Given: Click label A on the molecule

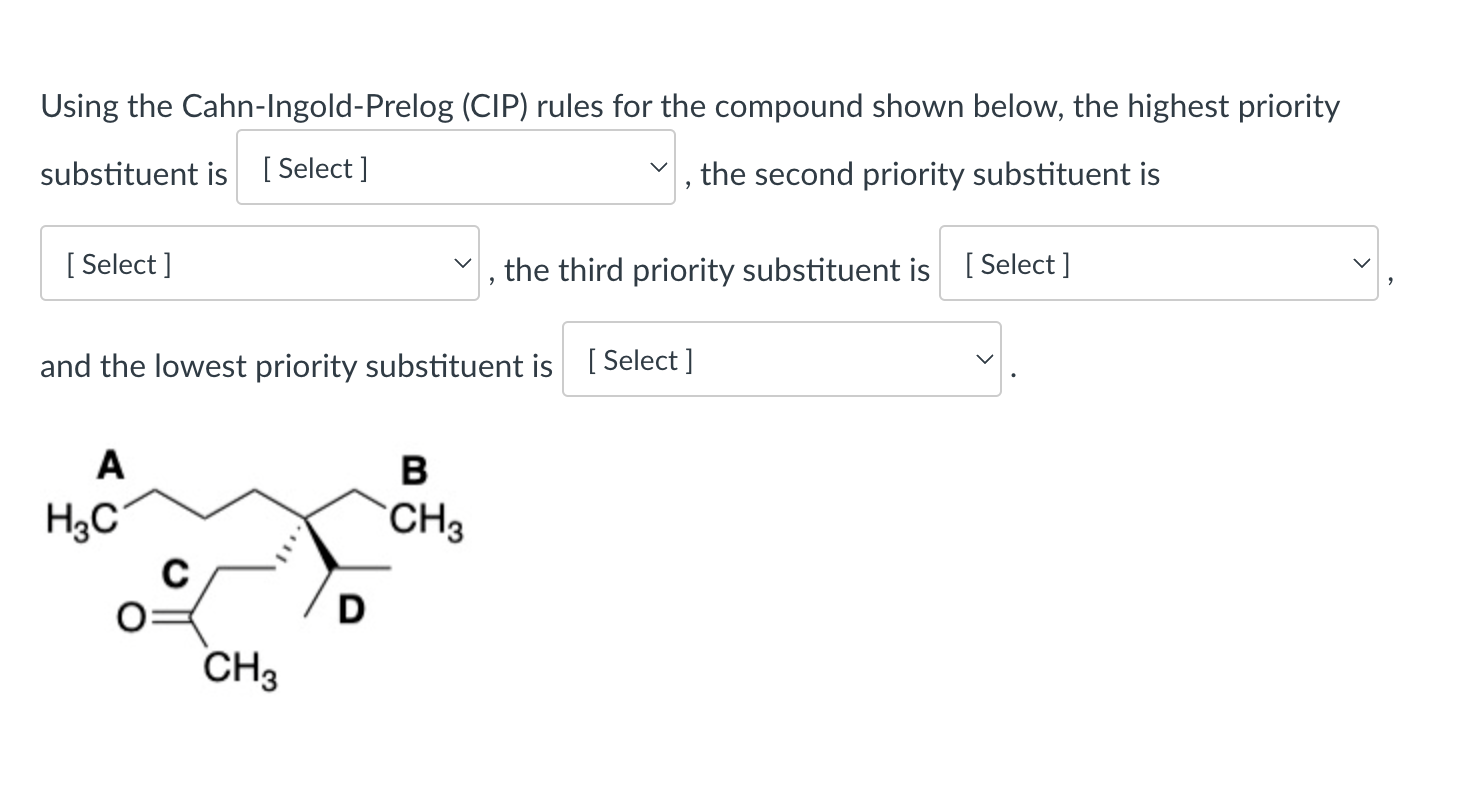Looking at the screenshot, I should coord(110,464).
